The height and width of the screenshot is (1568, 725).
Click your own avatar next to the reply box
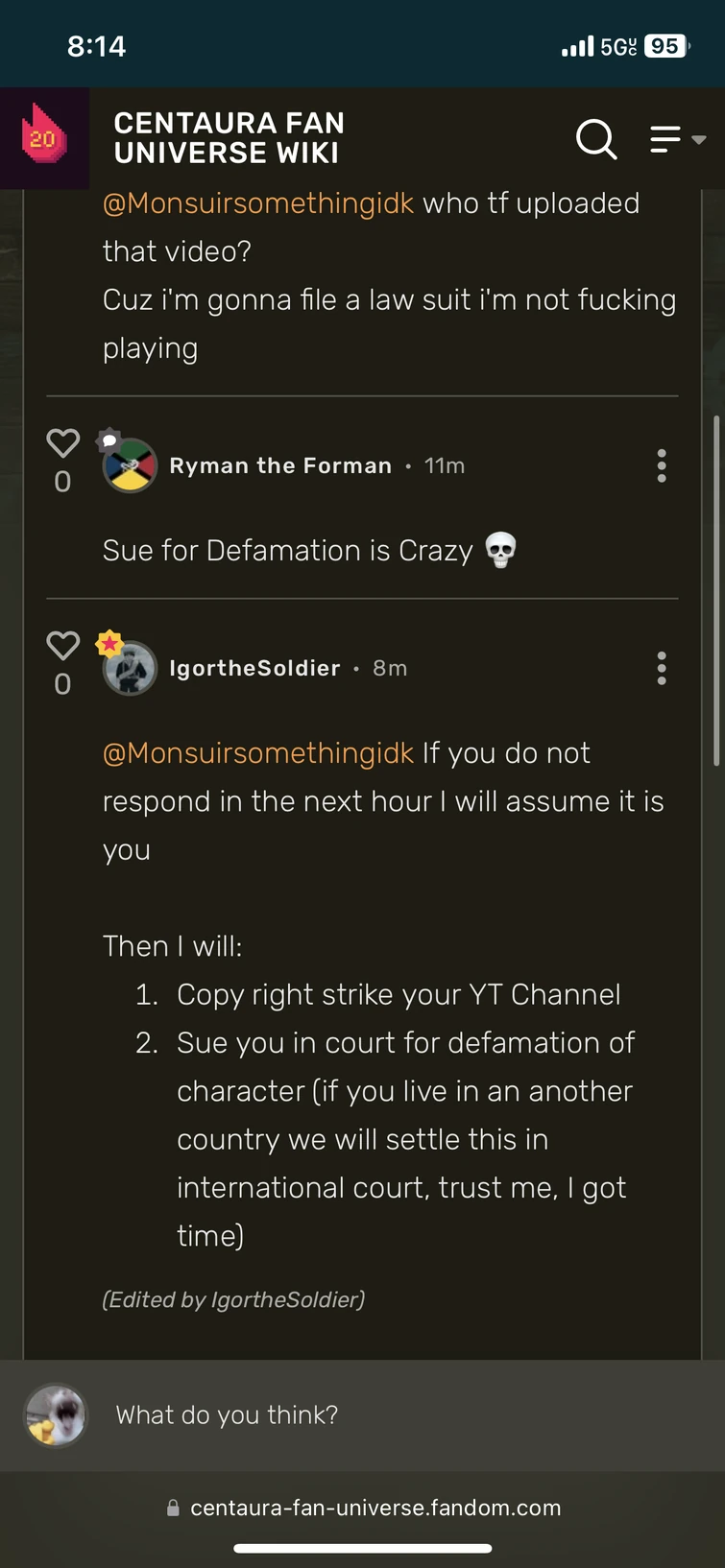pyautogui.click(x=55, y=1414)
